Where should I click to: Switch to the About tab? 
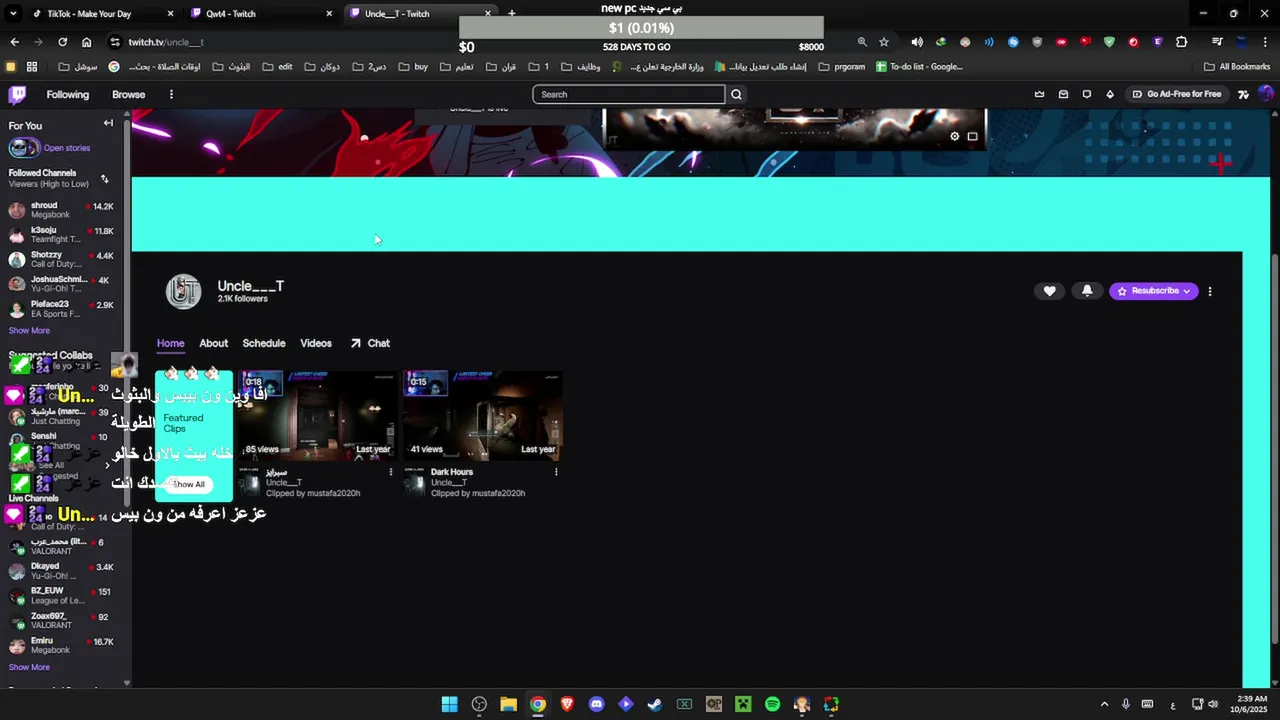click(213, 343)
